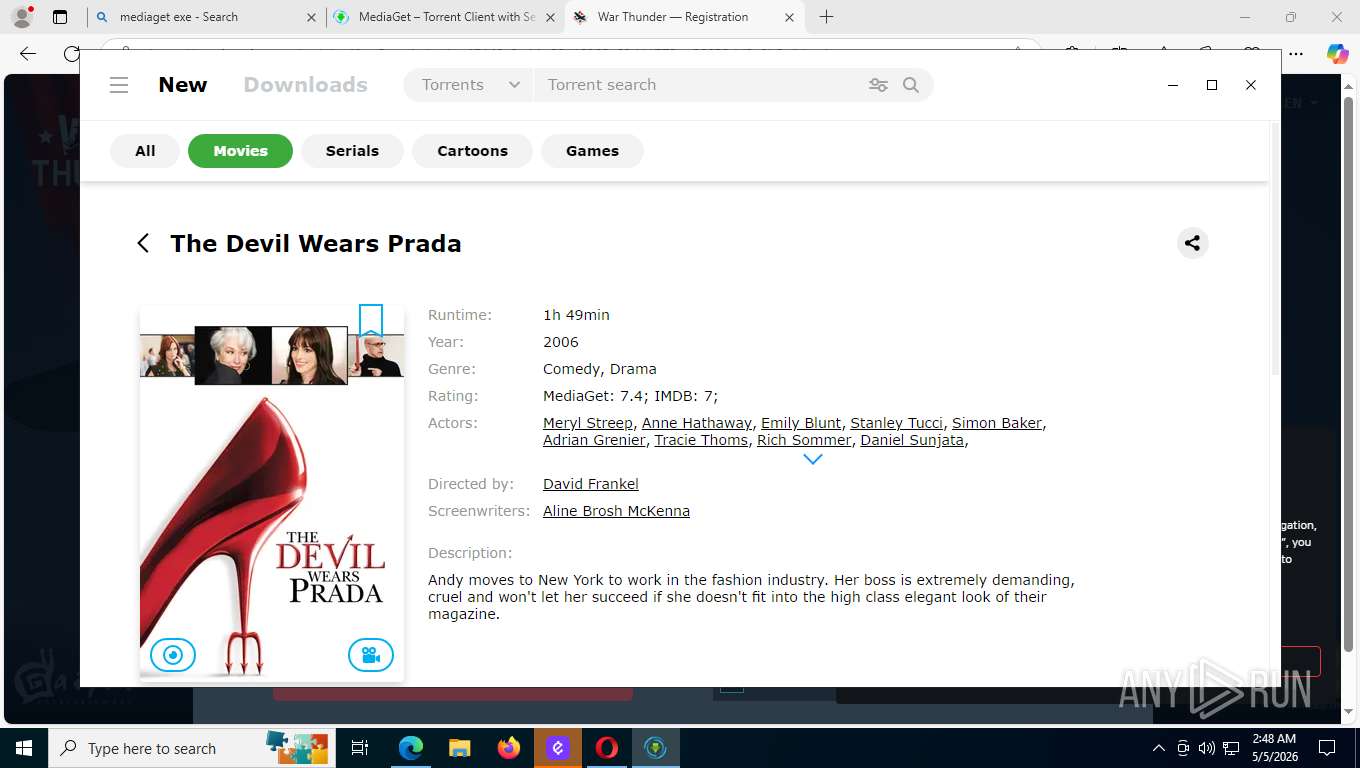
Task: Click the eye icon on the poster
Action: tap(173, 655)
